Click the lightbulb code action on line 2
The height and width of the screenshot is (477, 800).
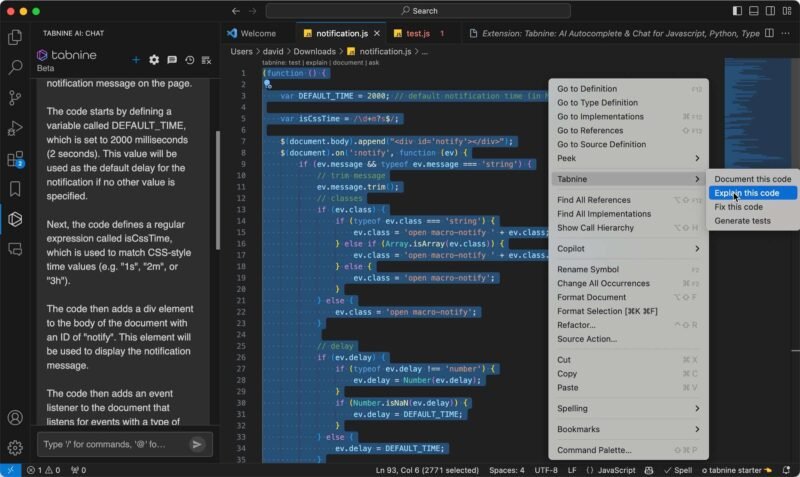(267, 85)
